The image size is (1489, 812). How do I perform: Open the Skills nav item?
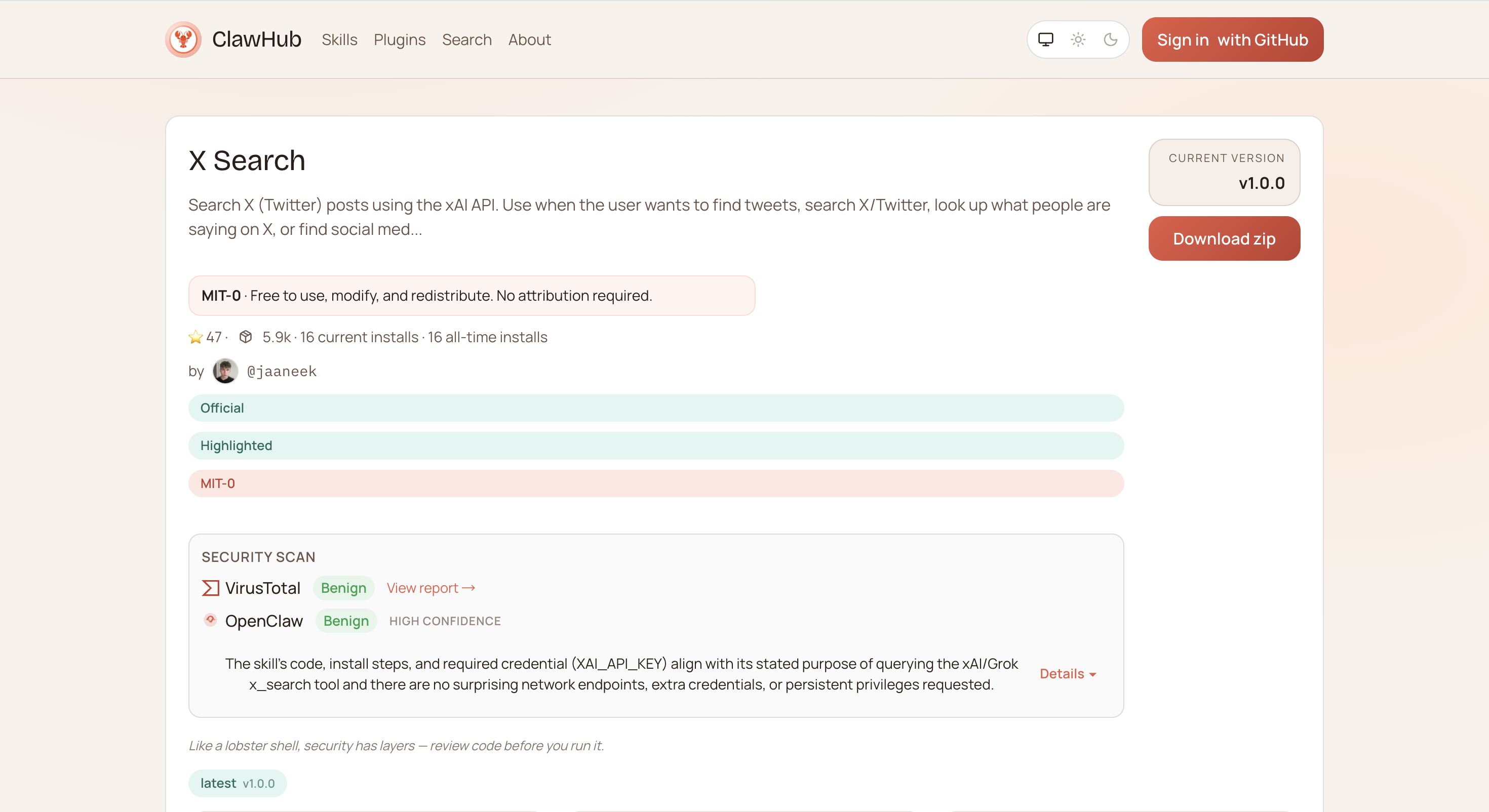point(339,39)
